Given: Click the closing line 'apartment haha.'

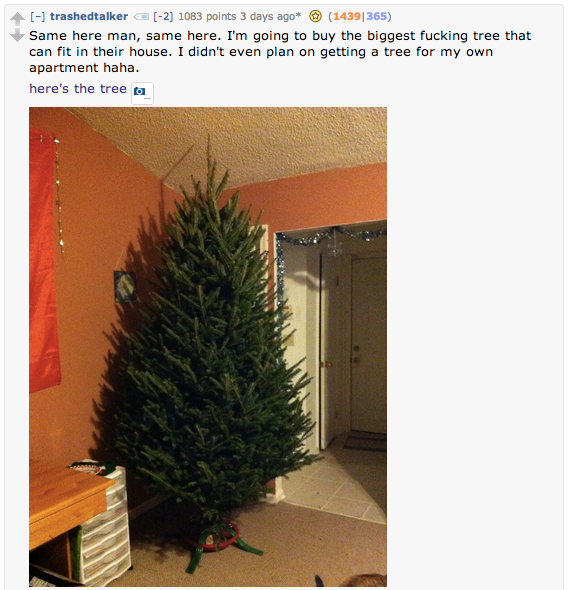Looking at the screenshot, I should [x=84, y=68].
